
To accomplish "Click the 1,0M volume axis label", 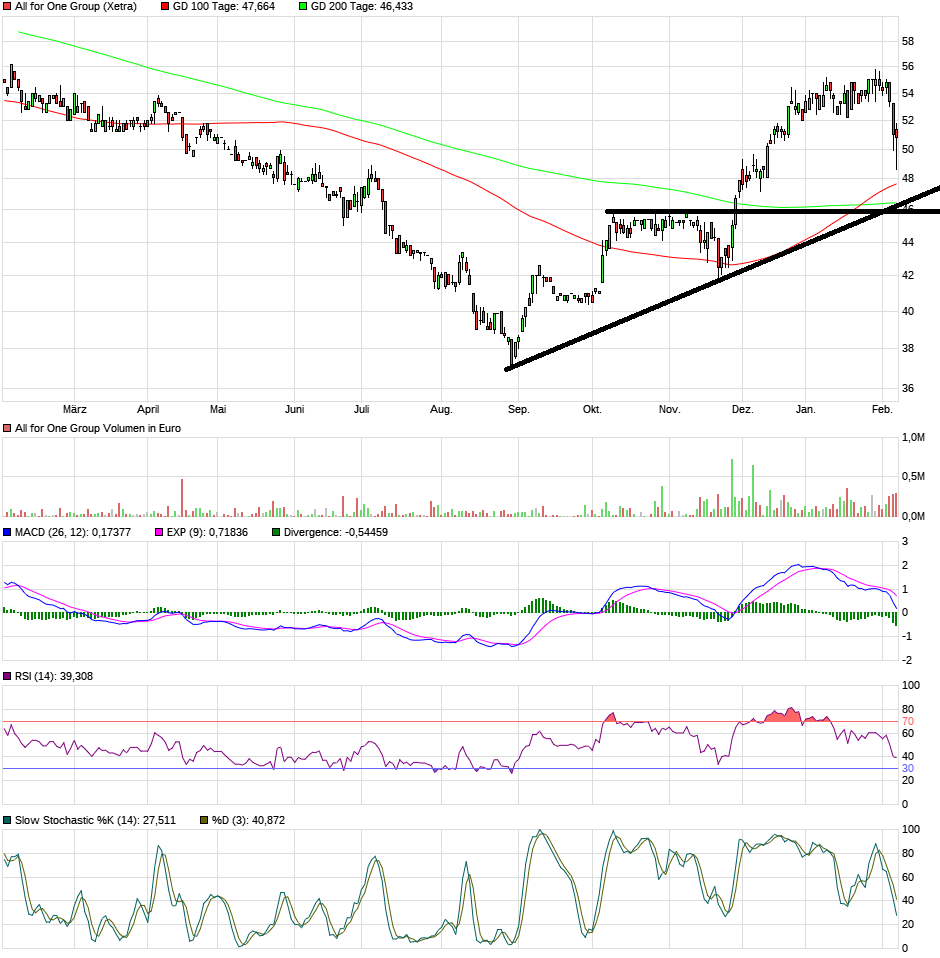I will 912,438.
